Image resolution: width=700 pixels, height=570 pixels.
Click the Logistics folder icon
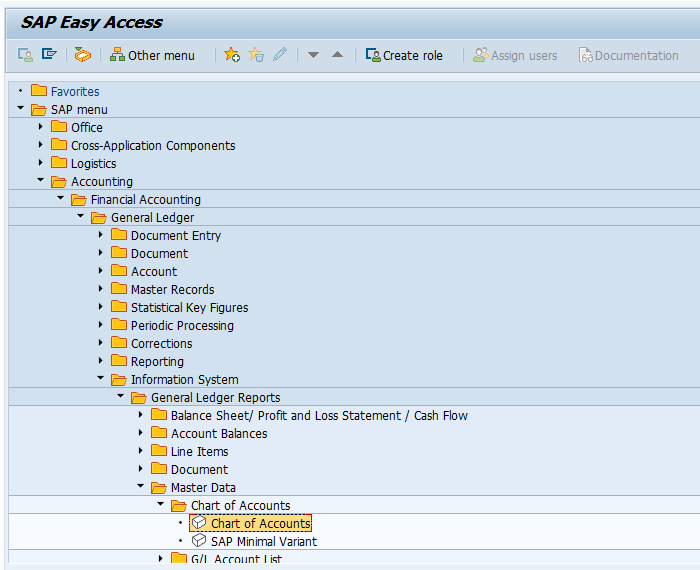[59, 162]
